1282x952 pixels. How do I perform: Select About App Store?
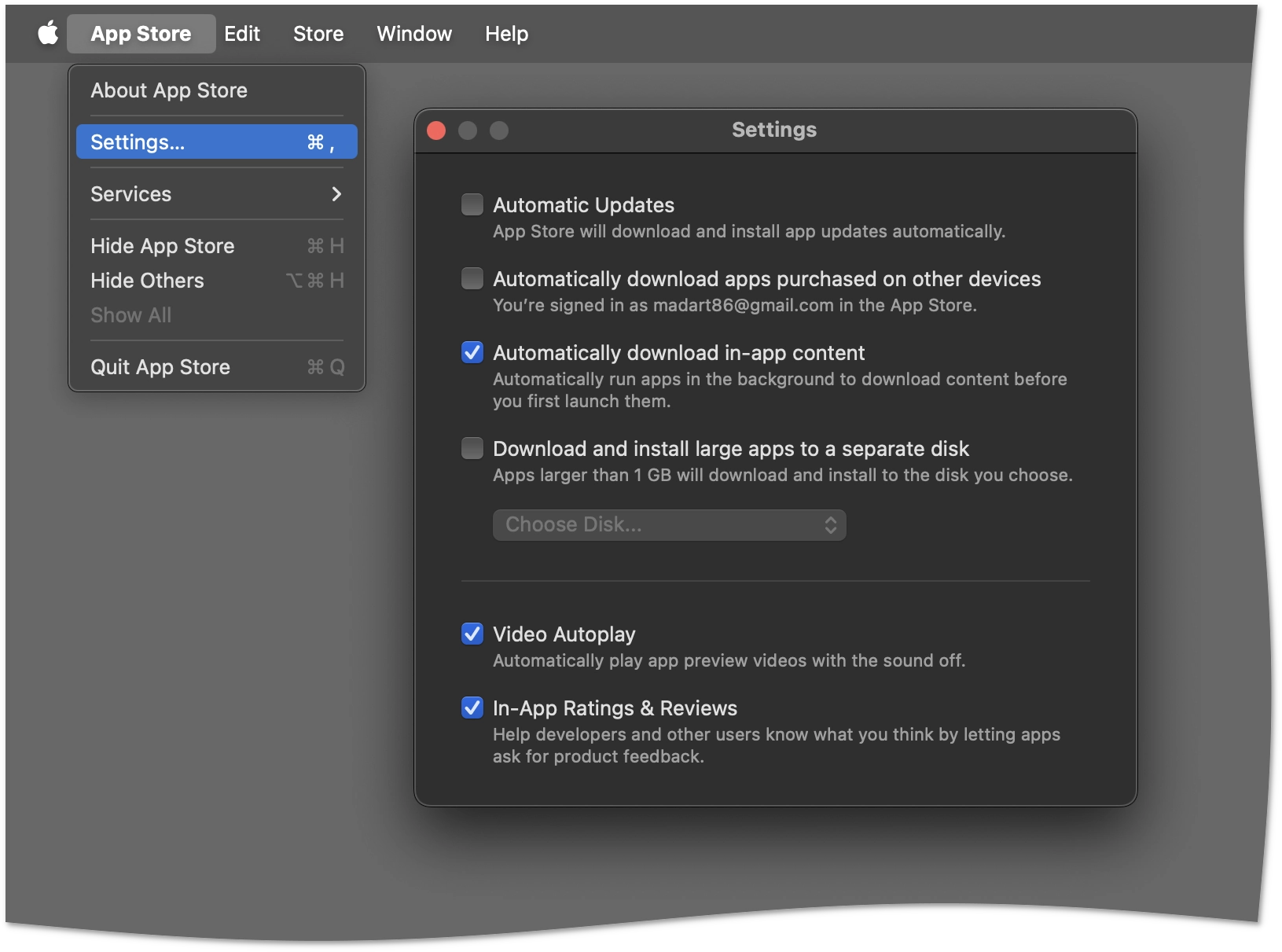pyautogui.click(x=217, y=90)
